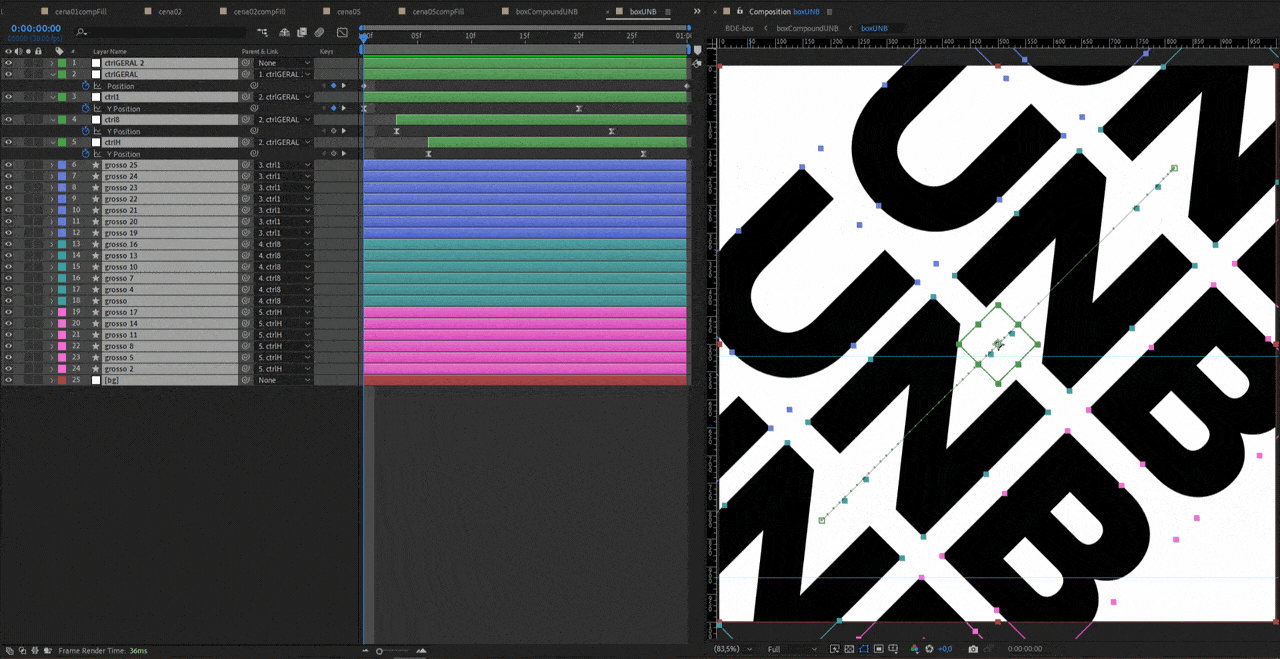This screenshot has height=659, width=1280.
Task: Toggle visibility of grosso 19 layer
Action: coord(8,233)
